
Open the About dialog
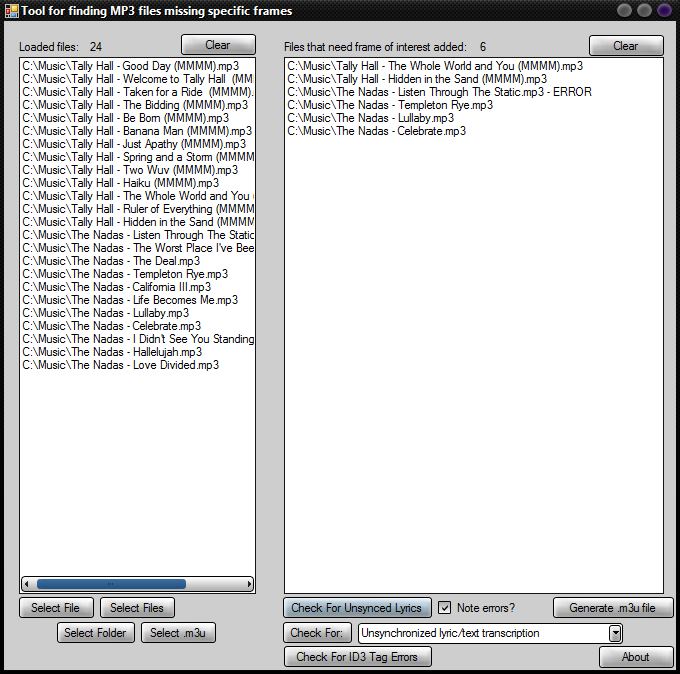tap(636, 657)
